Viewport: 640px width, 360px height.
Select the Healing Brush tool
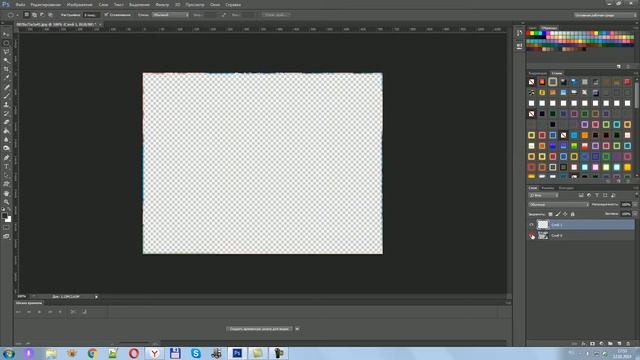click(6, 87)
